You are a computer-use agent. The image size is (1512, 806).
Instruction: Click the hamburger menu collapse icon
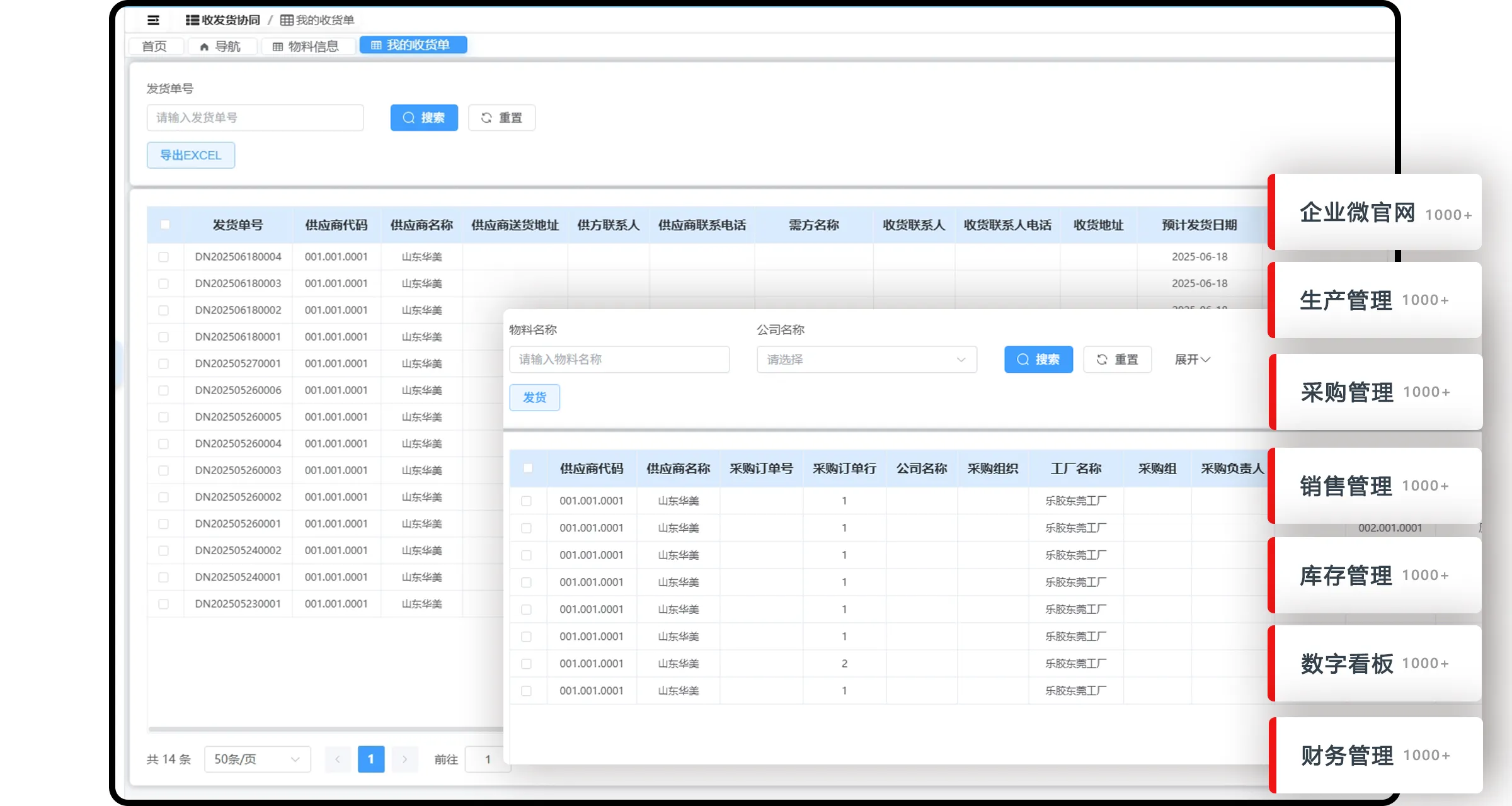coord(153,20)
